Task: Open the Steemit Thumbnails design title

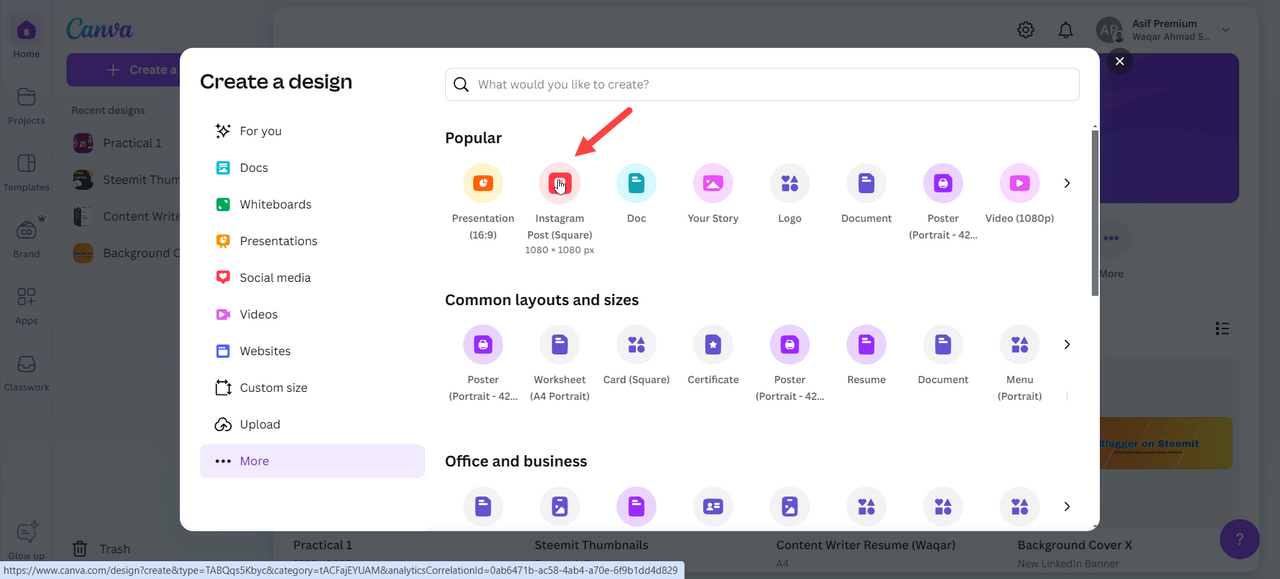Action: 592,545
